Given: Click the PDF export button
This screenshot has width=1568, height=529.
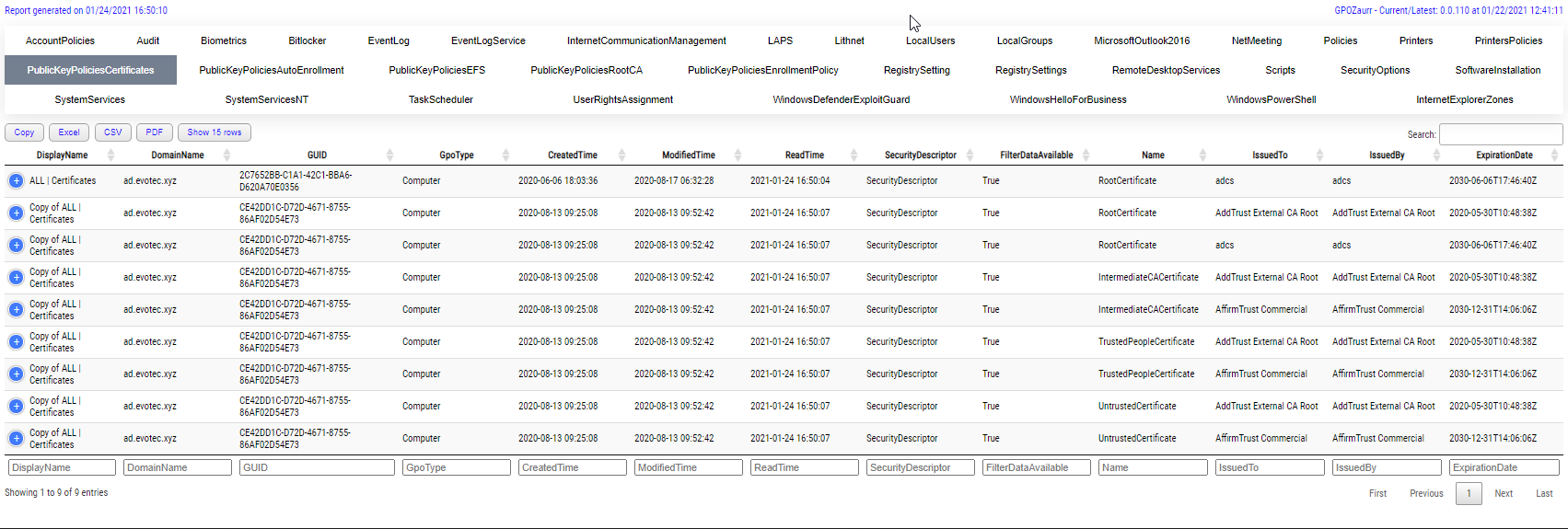Looking at the screenshot, I should click(x=154, y=132).
